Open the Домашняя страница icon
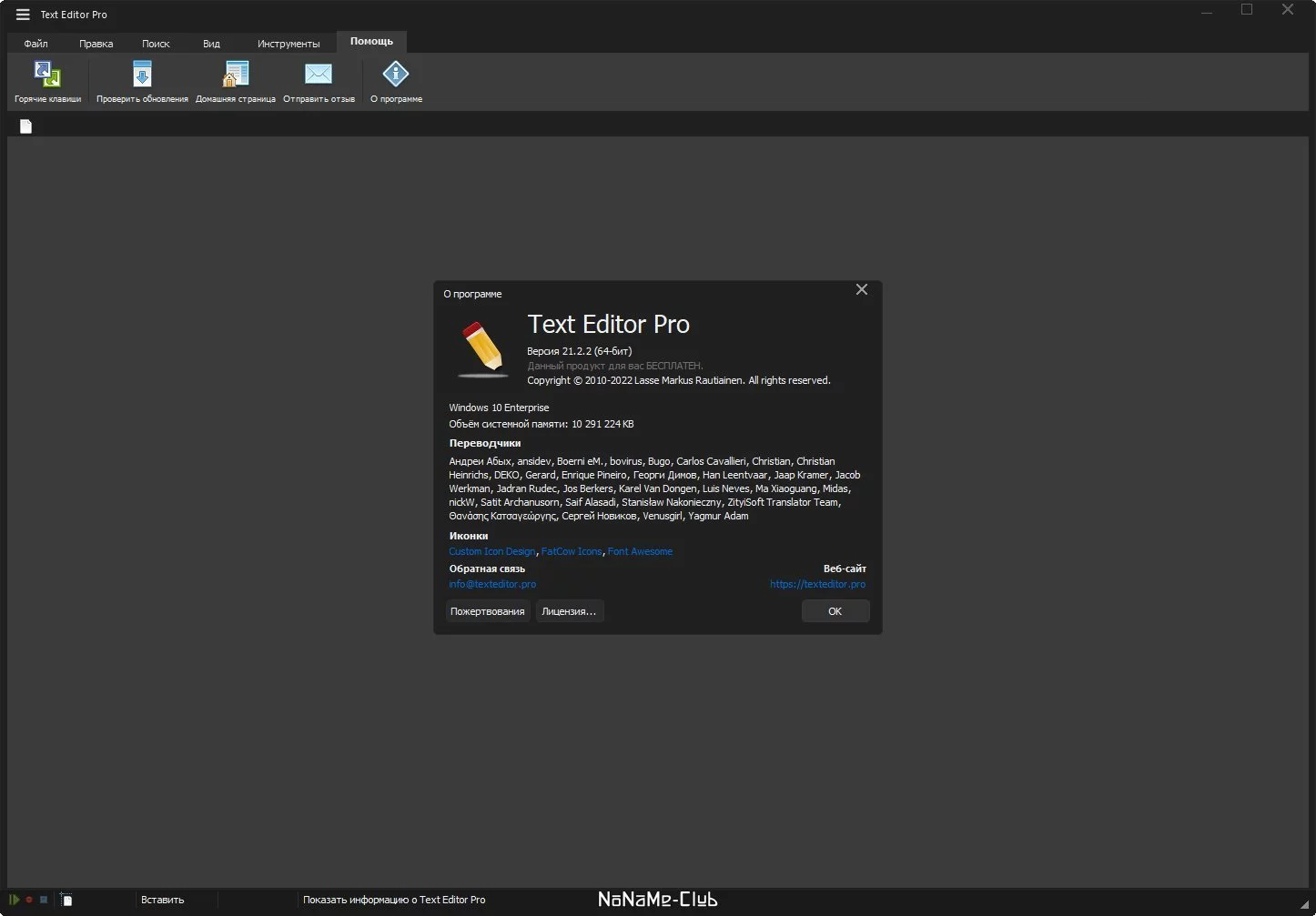Screen dimensions: 1316x916 pyautogui.click(x=236, y=74)
